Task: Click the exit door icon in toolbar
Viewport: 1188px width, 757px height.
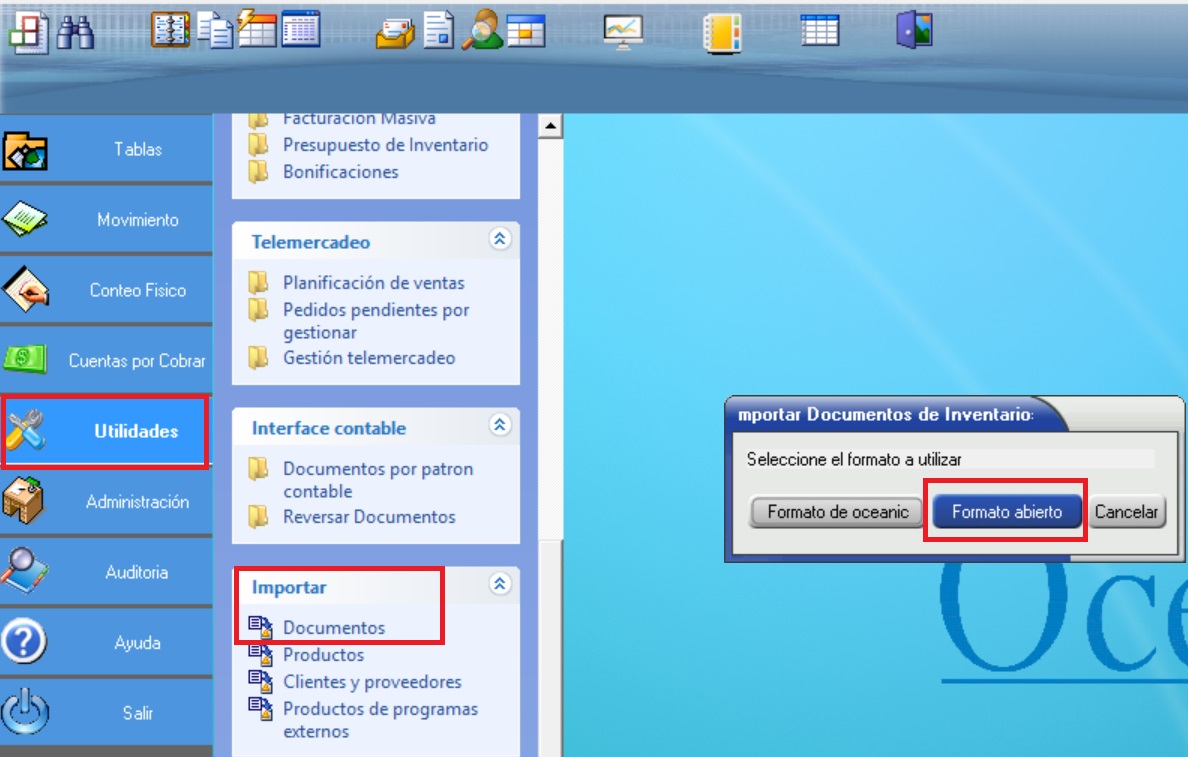Action: click(913, 30)
